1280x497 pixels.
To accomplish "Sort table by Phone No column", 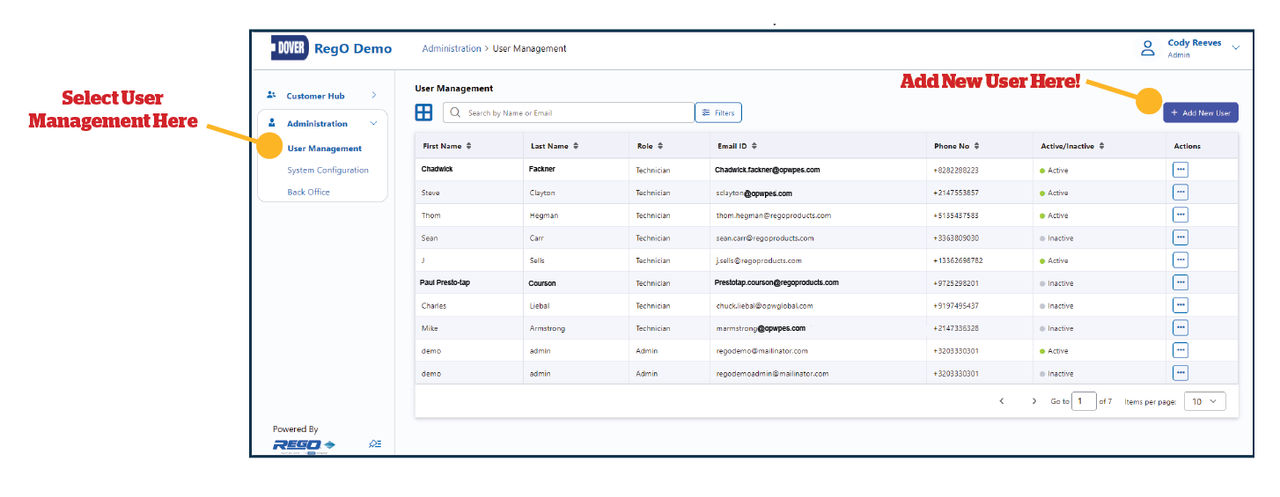I will pyautogui.click(x=976, y=146).
